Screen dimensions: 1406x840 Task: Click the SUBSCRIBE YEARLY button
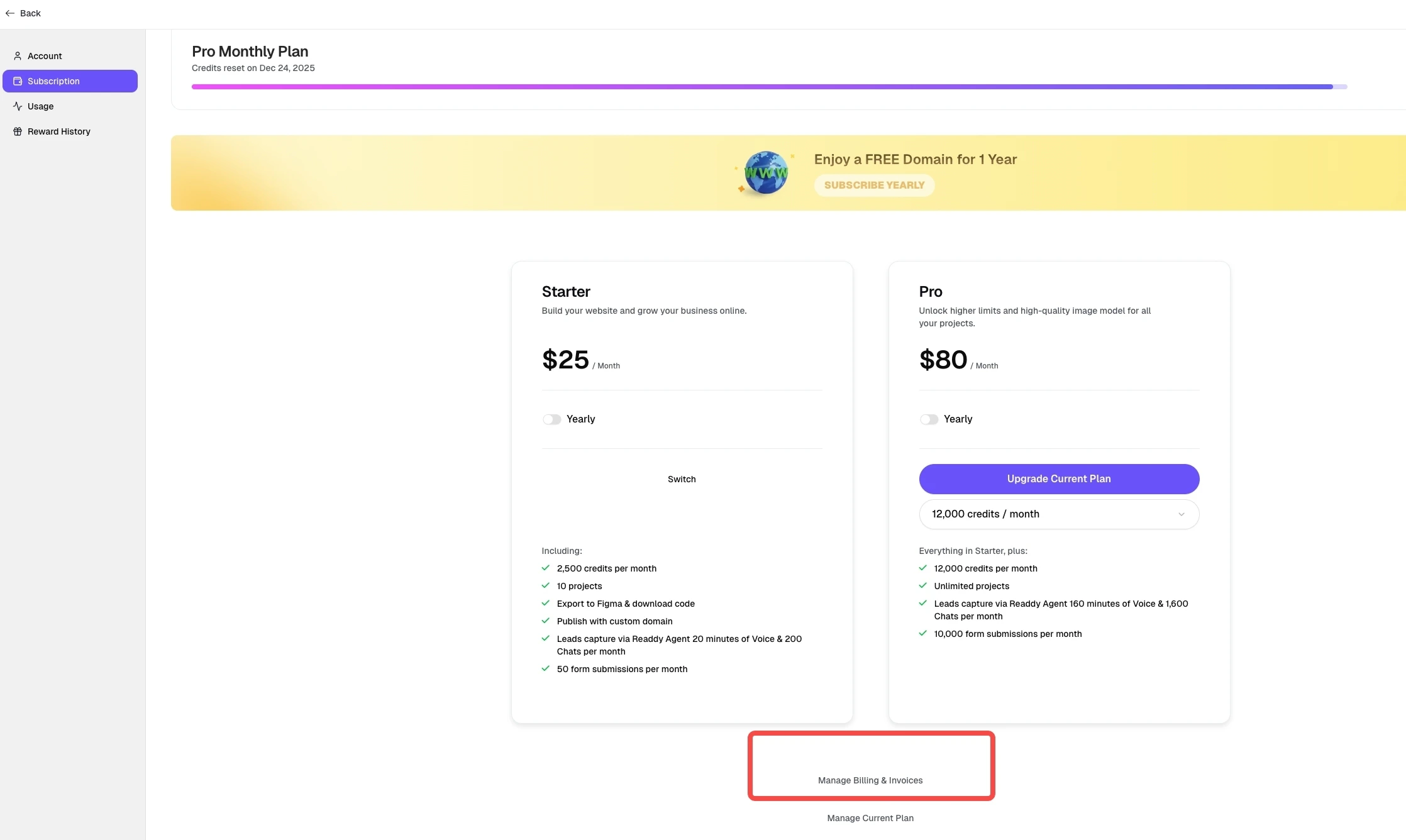[x=874, y=185]
